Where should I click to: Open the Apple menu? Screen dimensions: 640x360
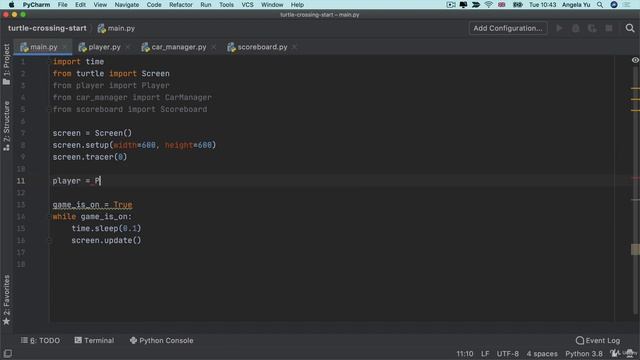[x=11, y=5]
